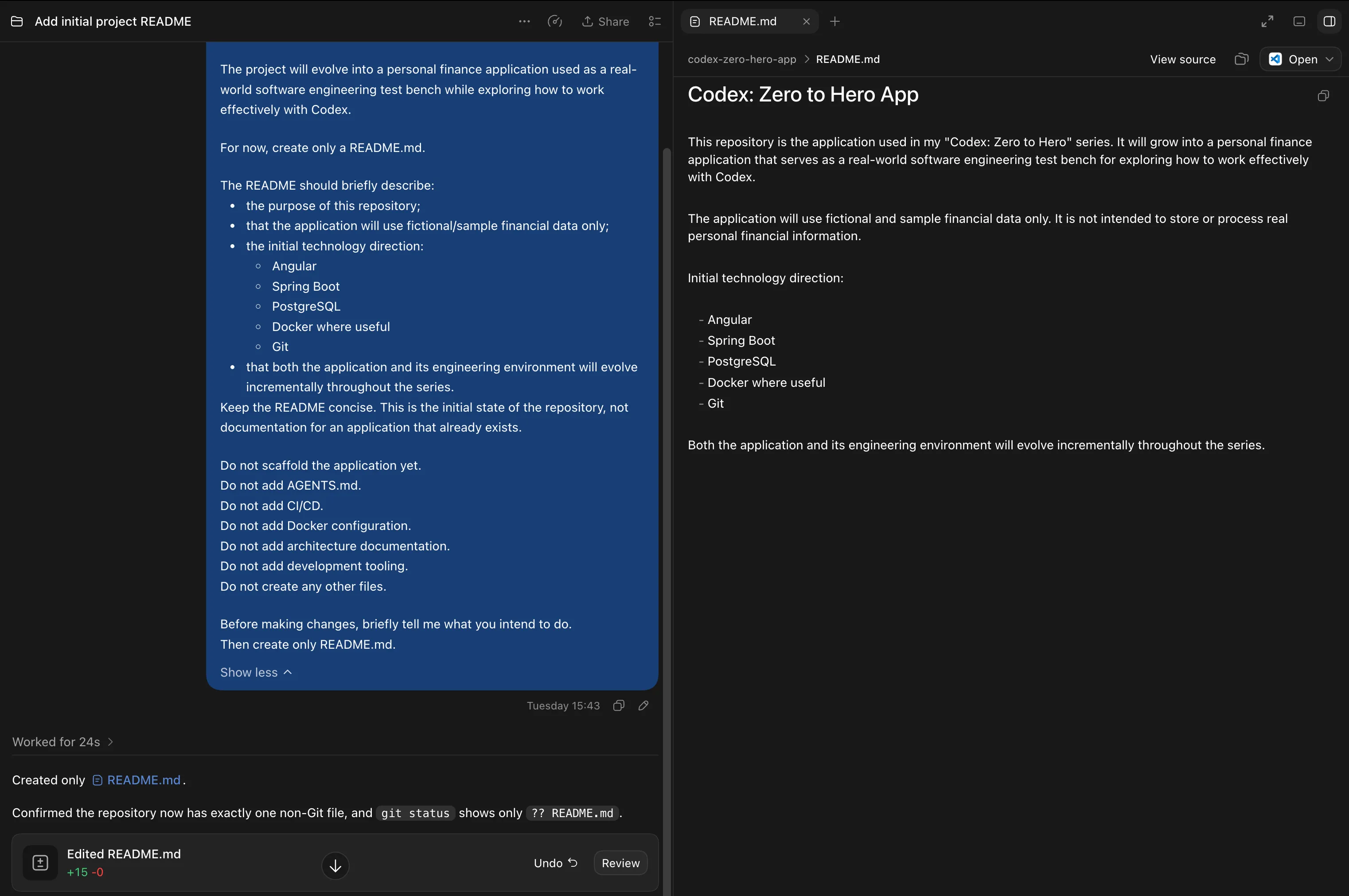The width and height of the screenshot is (1349, 896).
Task: Expand Worked for 24s details
Action: 63,742
